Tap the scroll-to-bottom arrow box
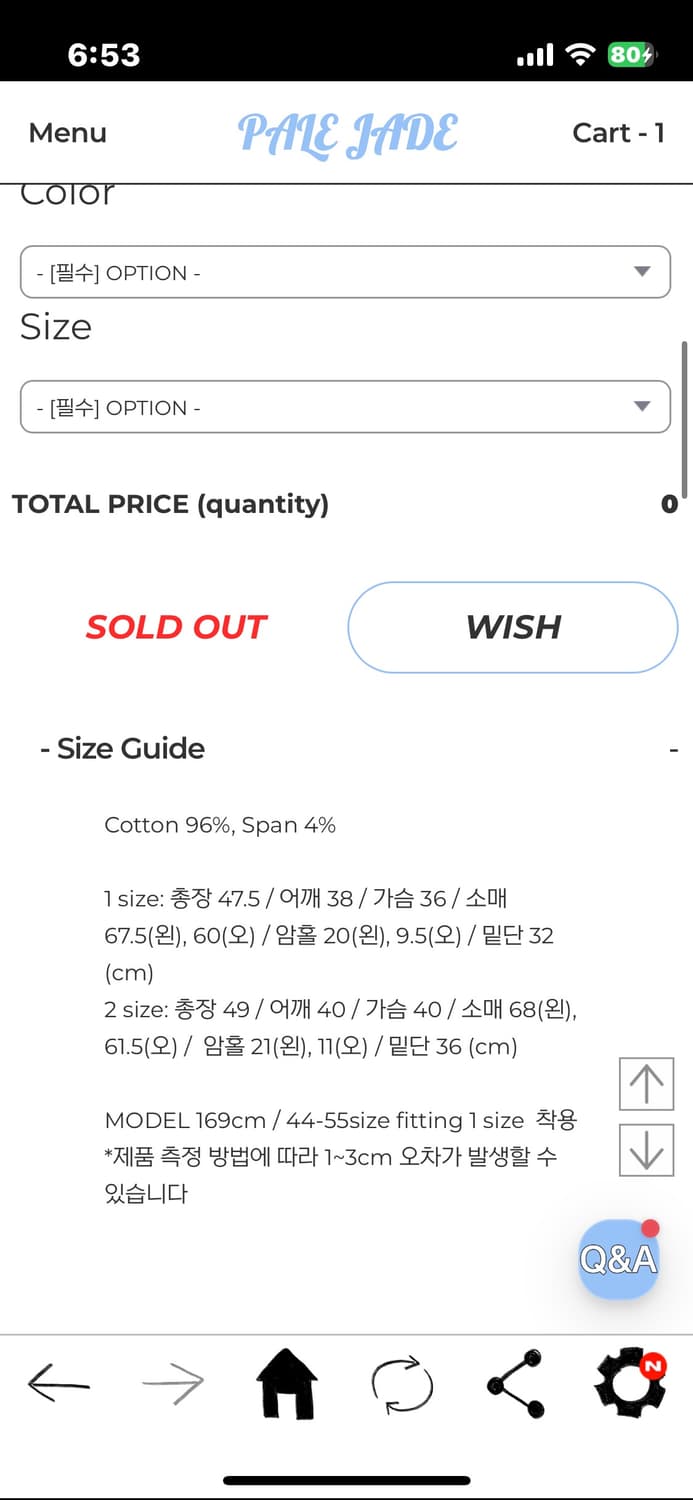Viewport: 693px width, 1500px height. point(646,1150)
